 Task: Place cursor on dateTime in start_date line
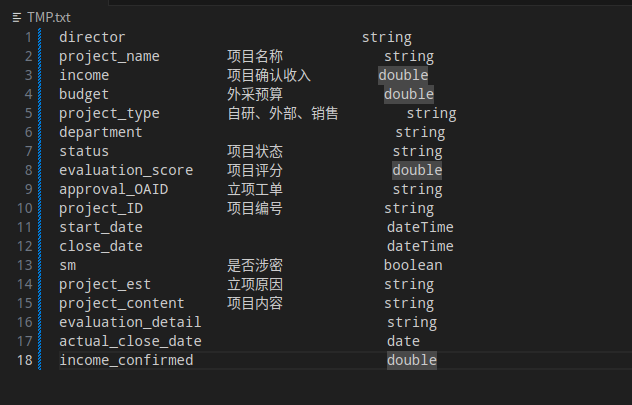tap(420, 227)
